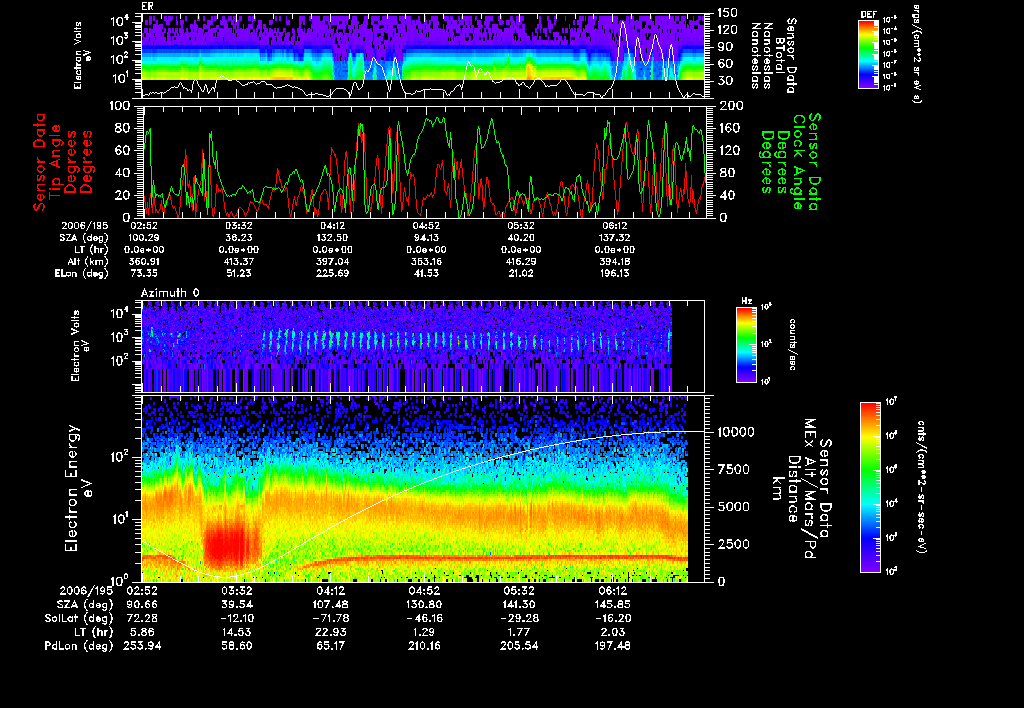This screenshot has height=708, width=1024.
Task: Click the DEF color scale bar
Action: tap(868, 54)
